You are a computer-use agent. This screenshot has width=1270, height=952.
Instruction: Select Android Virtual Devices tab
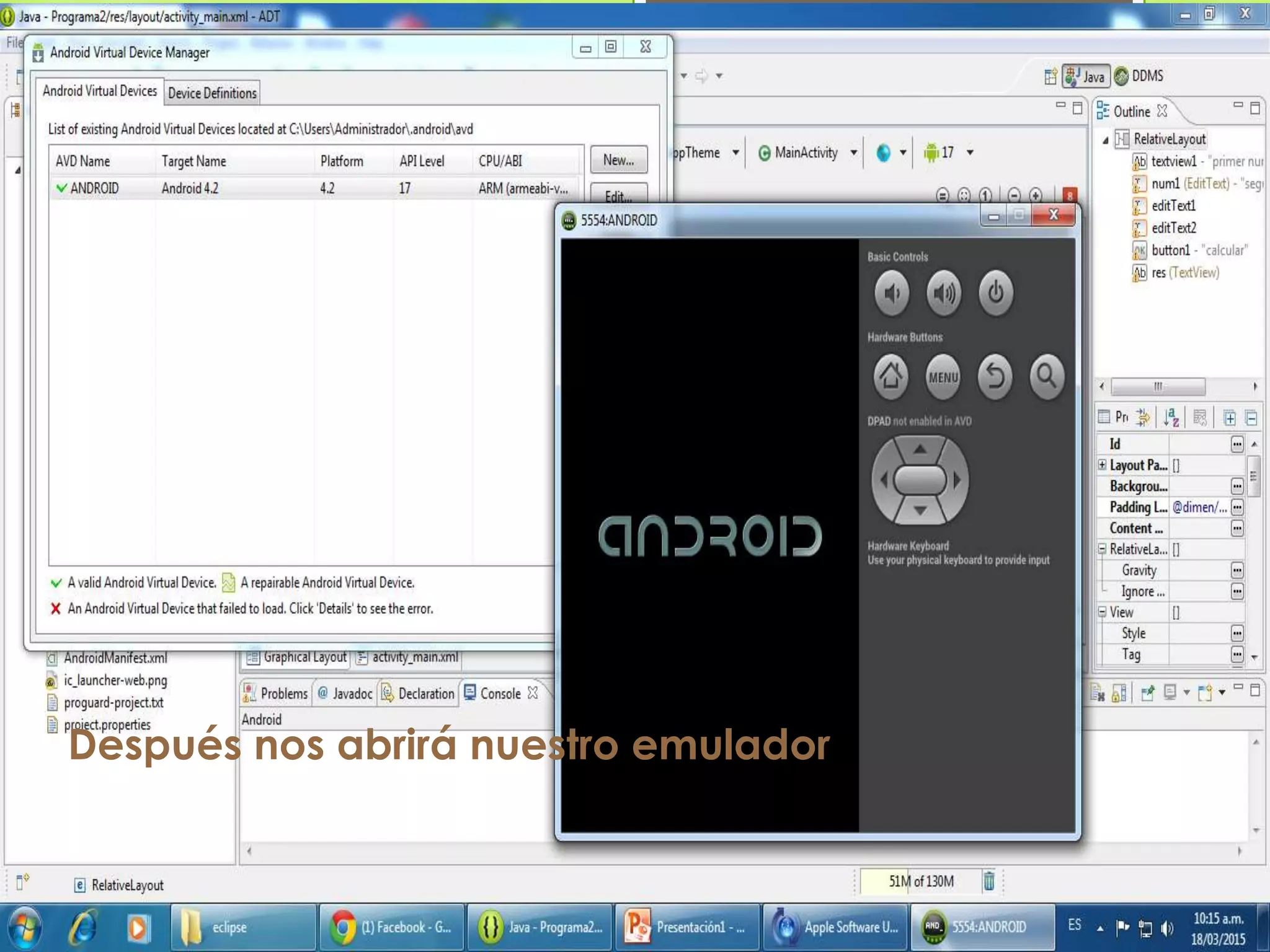99,91
